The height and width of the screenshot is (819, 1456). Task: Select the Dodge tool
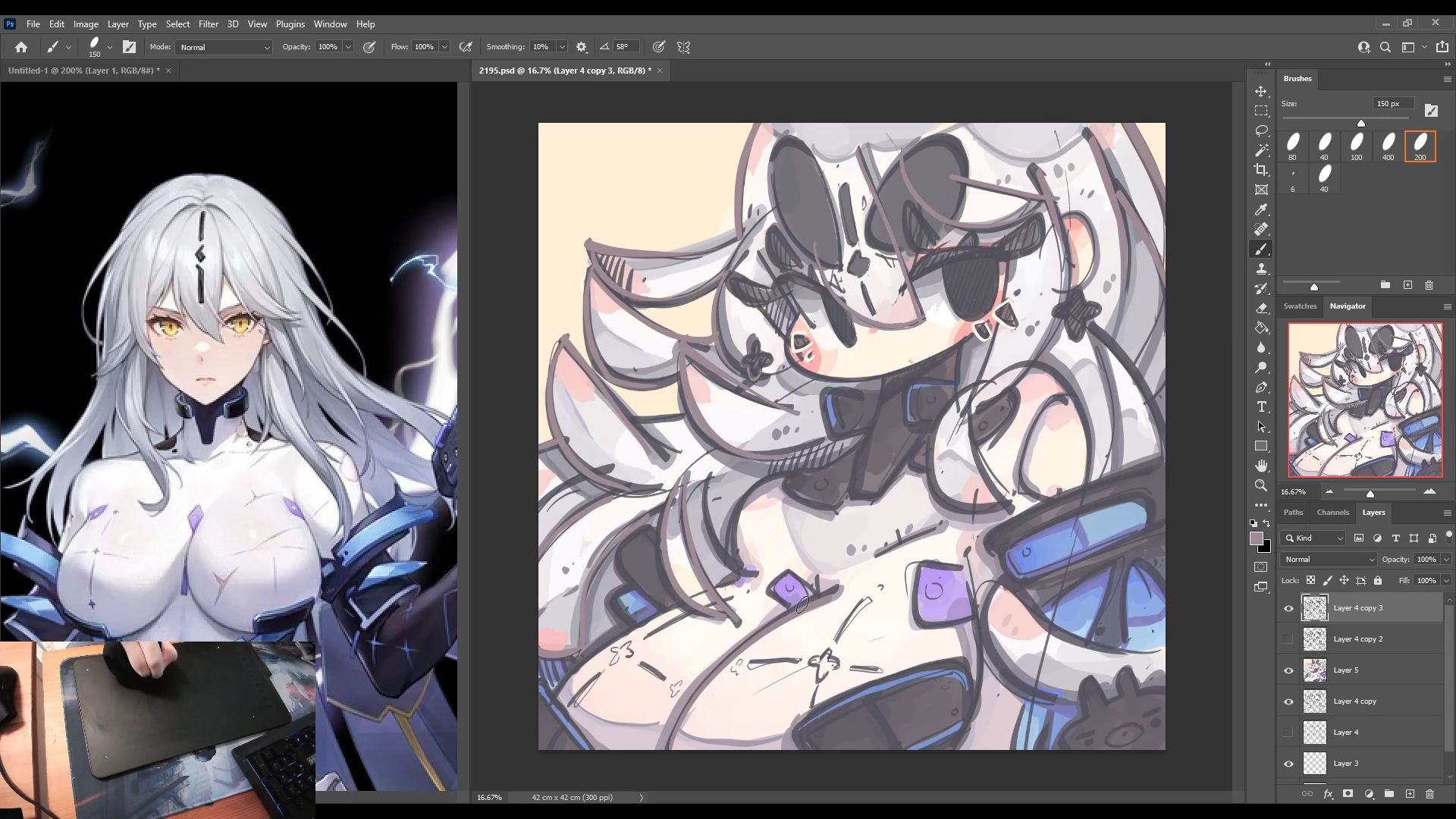(1261, 367)
